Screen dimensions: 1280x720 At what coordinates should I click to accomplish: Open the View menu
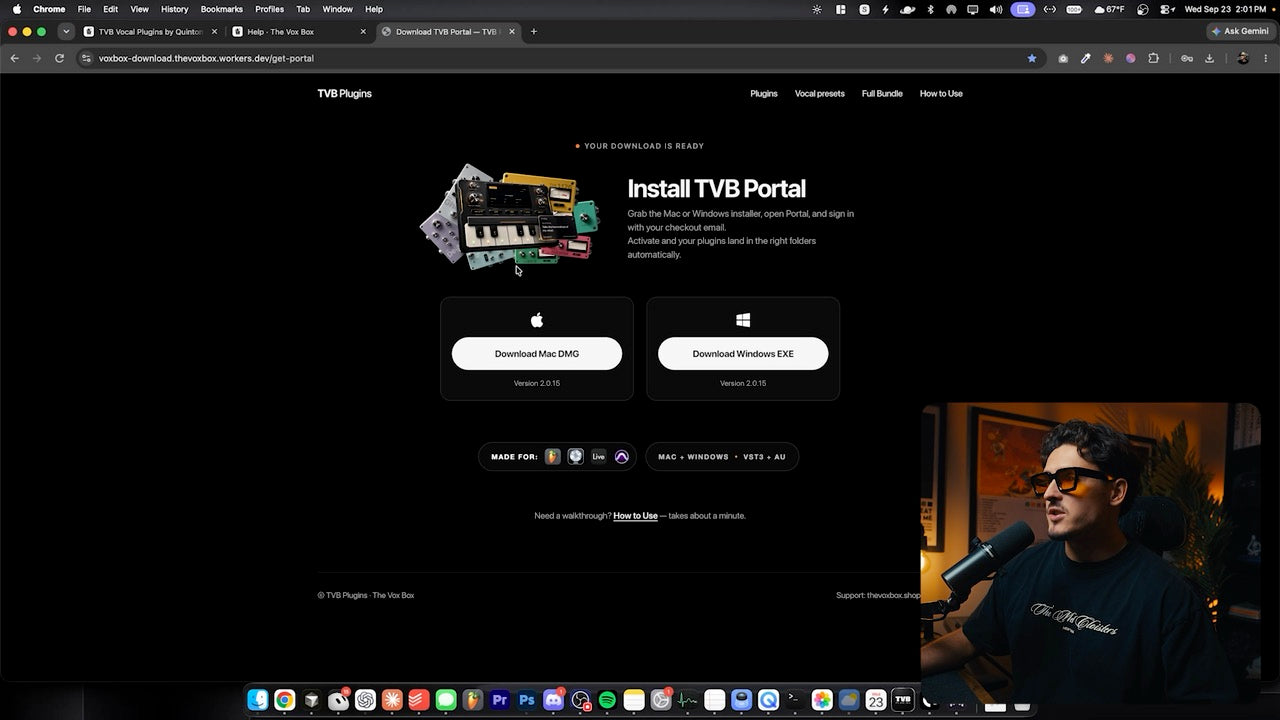pos(140,9)
